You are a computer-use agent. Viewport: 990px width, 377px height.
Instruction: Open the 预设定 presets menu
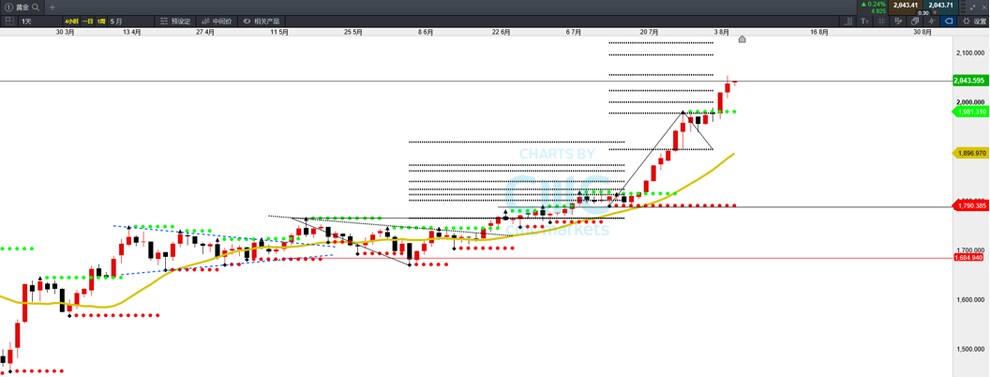[176, 21]
